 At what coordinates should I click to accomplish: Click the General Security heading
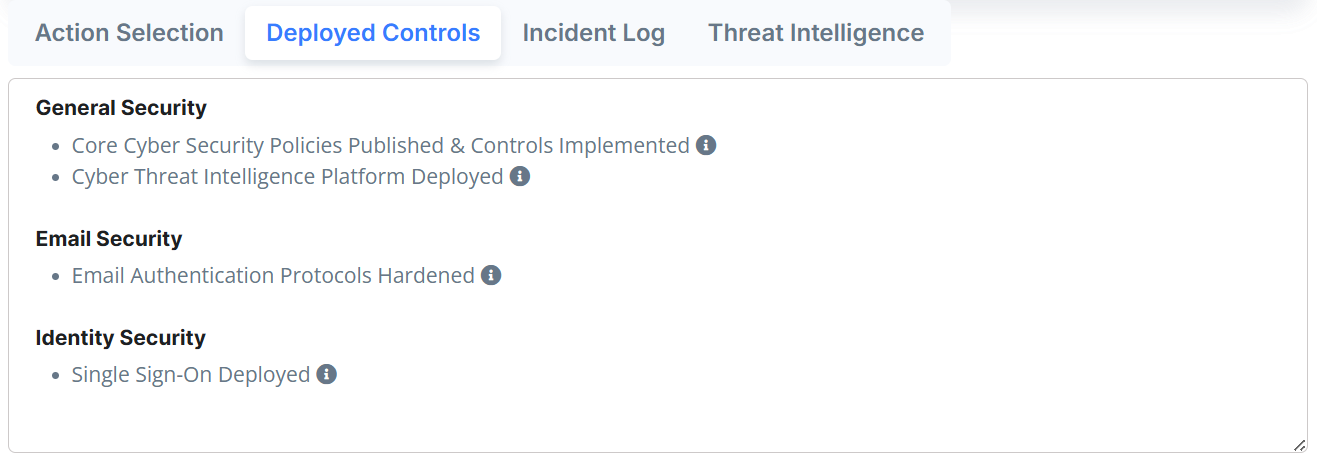pyautogui.click(x=121, y=108)
